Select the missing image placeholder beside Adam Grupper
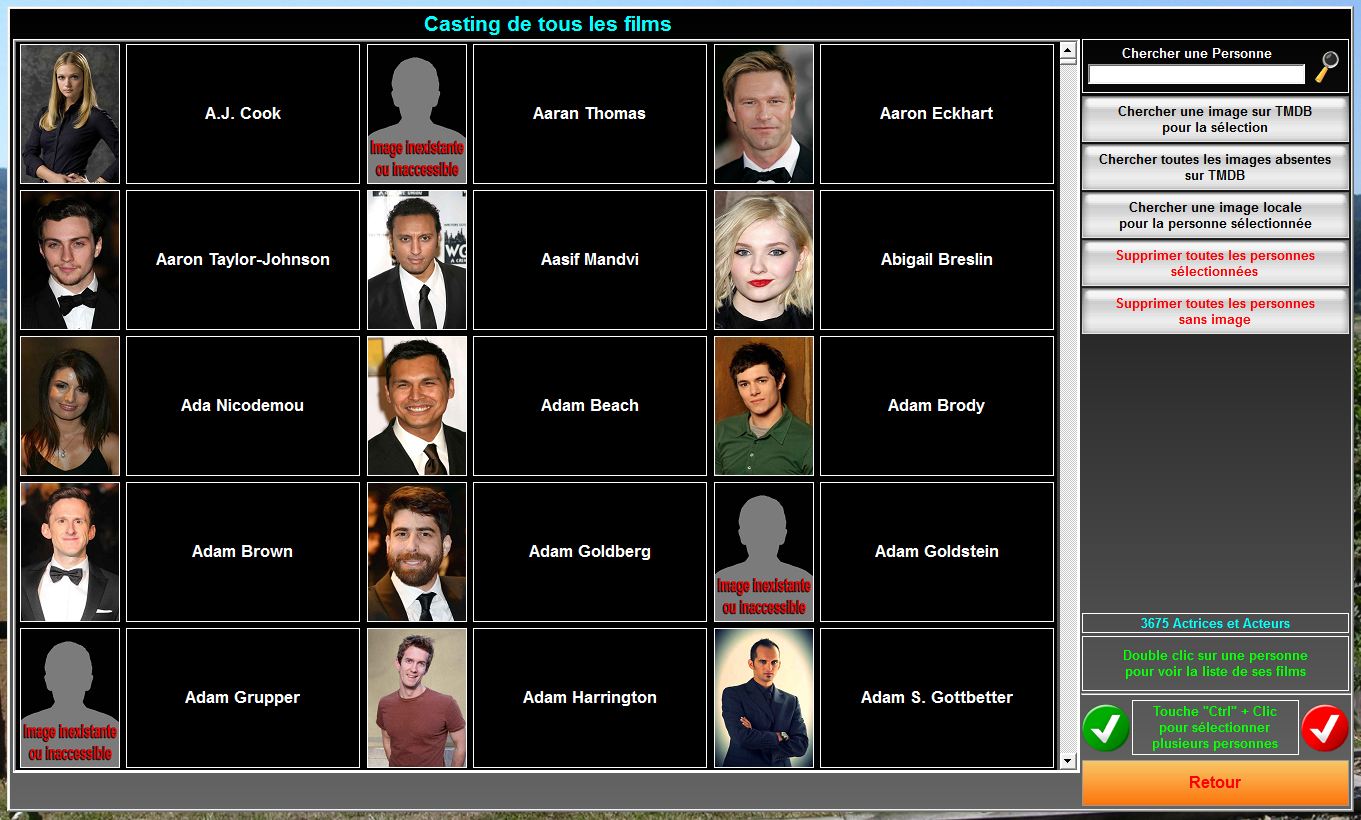Image resolution: width=1361 pixels, height=820 pixels. (x=70, y=698)
